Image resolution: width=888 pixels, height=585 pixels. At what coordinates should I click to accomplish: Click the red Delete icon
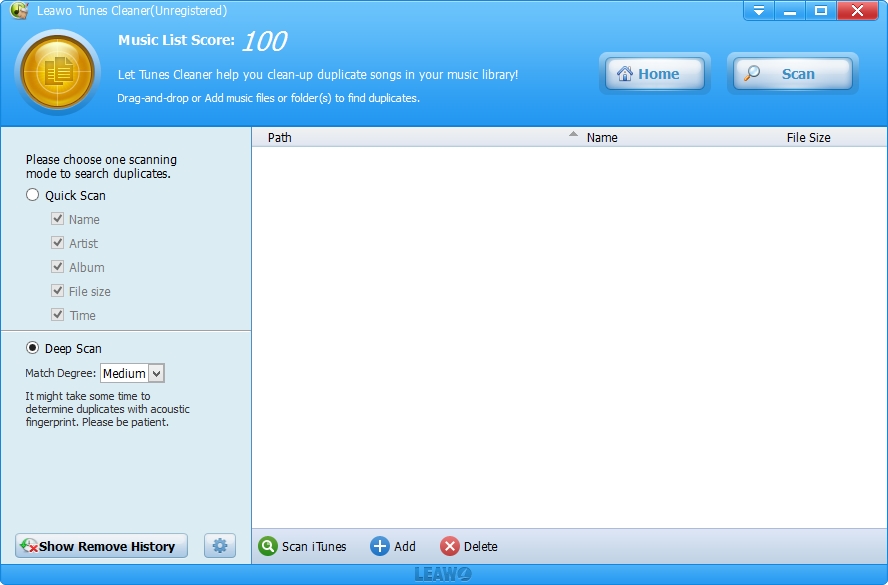pos(450,546)
